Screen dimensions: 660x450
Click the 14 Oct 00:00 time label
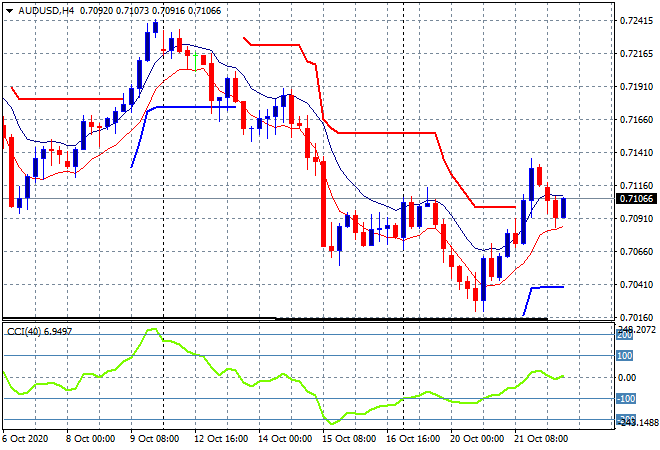[x=285, y=439]
